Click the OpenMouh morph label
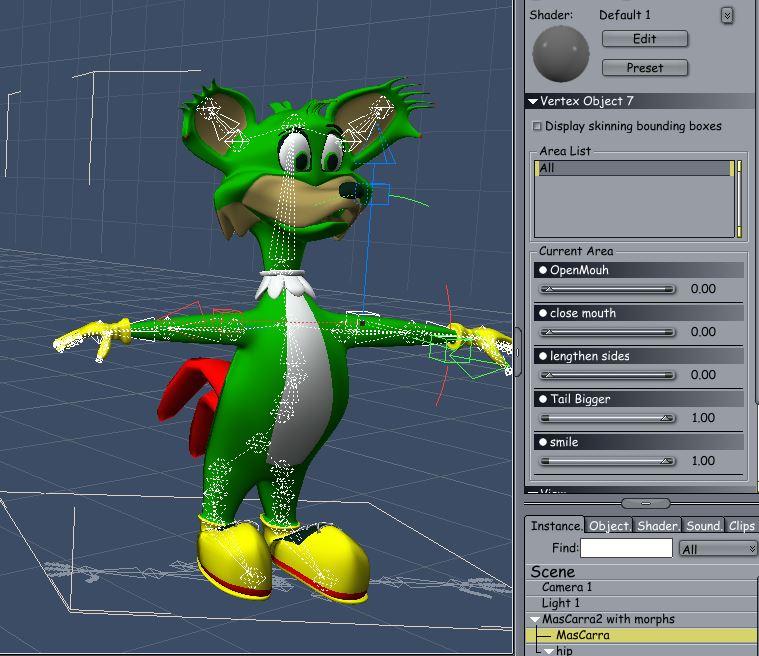Image resolution: width=759 pixels, height=656 pixels. click(x=579, y=270)
